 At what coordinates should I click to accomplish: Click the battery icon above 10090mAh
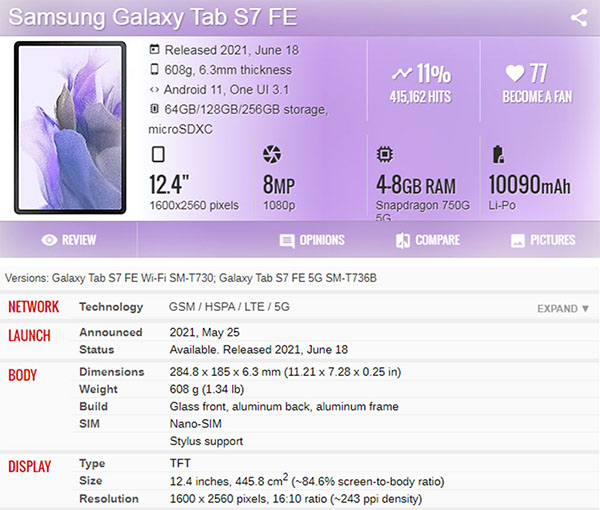point(498,154)
